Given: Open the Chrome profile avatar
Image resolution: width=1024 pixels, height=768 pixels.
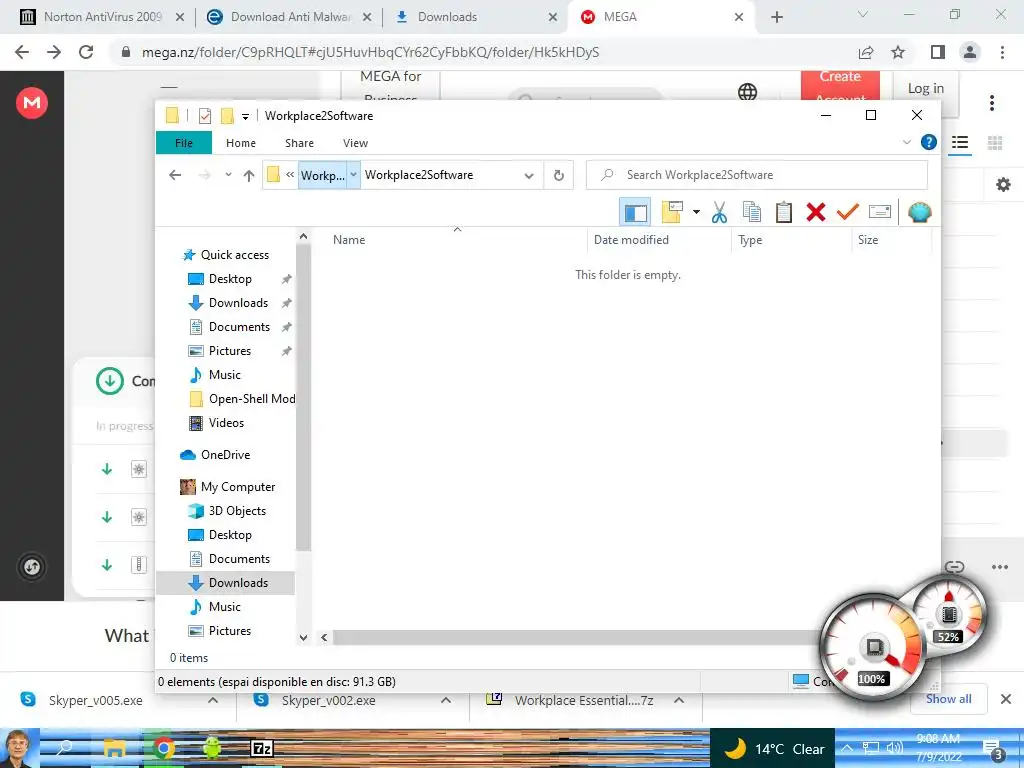Looking at the screenshot, I should pos(970,52).
